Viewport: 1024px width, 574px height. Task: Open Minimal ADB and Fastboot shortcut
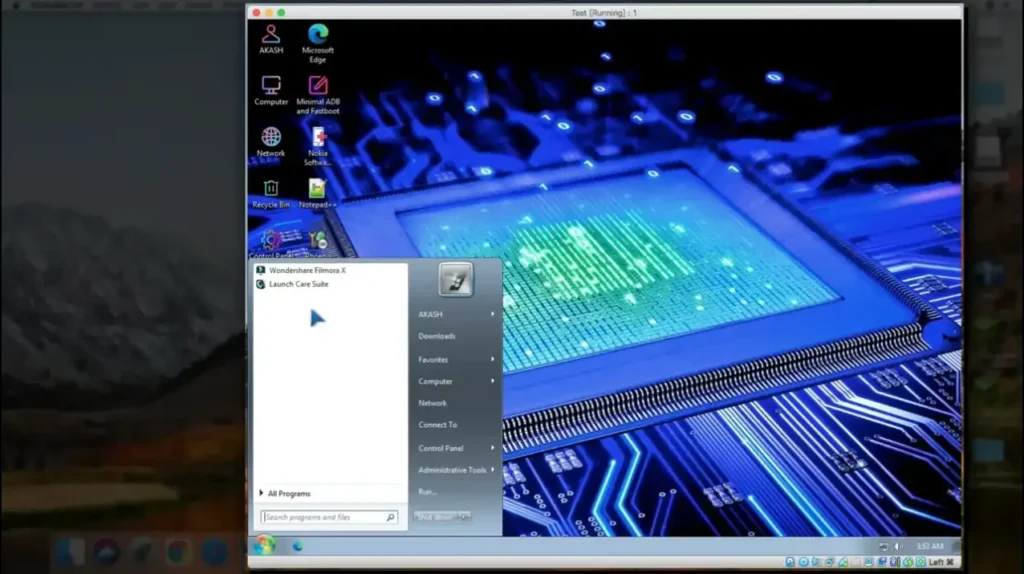pos(318,86)
